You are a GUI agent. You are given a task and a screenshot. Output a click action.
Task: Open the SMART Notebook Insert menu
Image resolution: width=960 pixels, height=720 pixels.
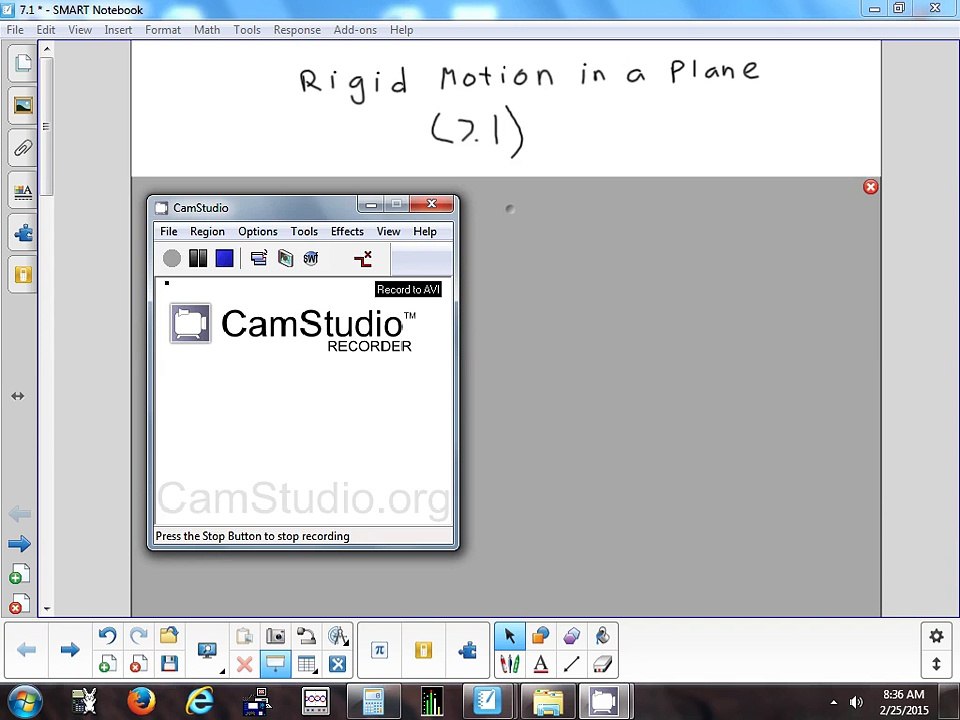click(118, 30)
